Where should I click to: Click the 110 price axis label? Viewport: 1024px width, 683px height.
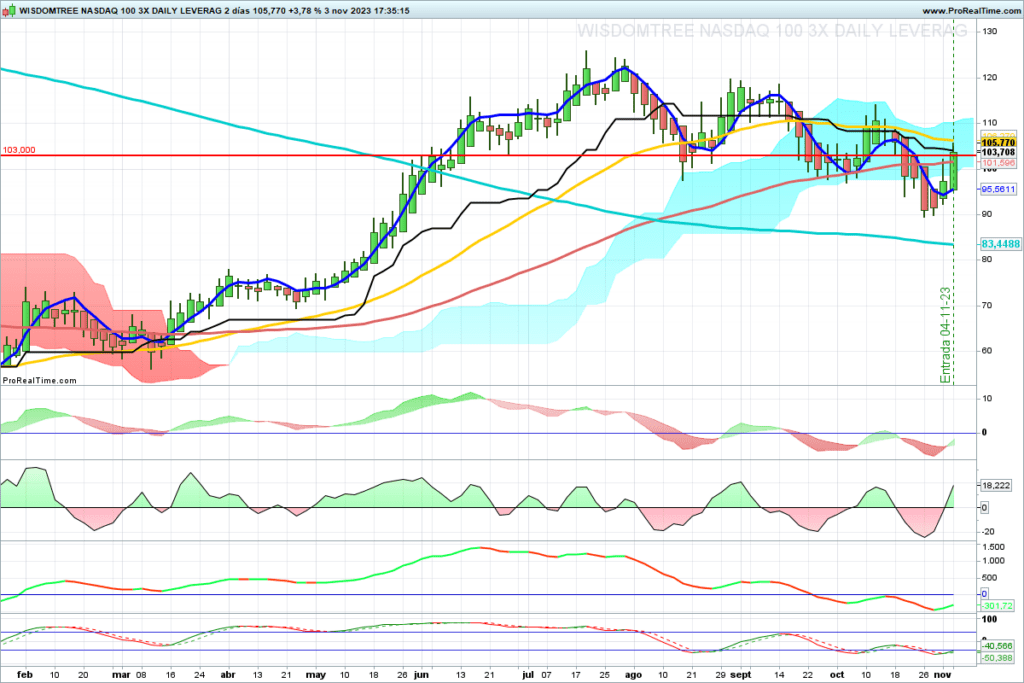coord(989,123)
